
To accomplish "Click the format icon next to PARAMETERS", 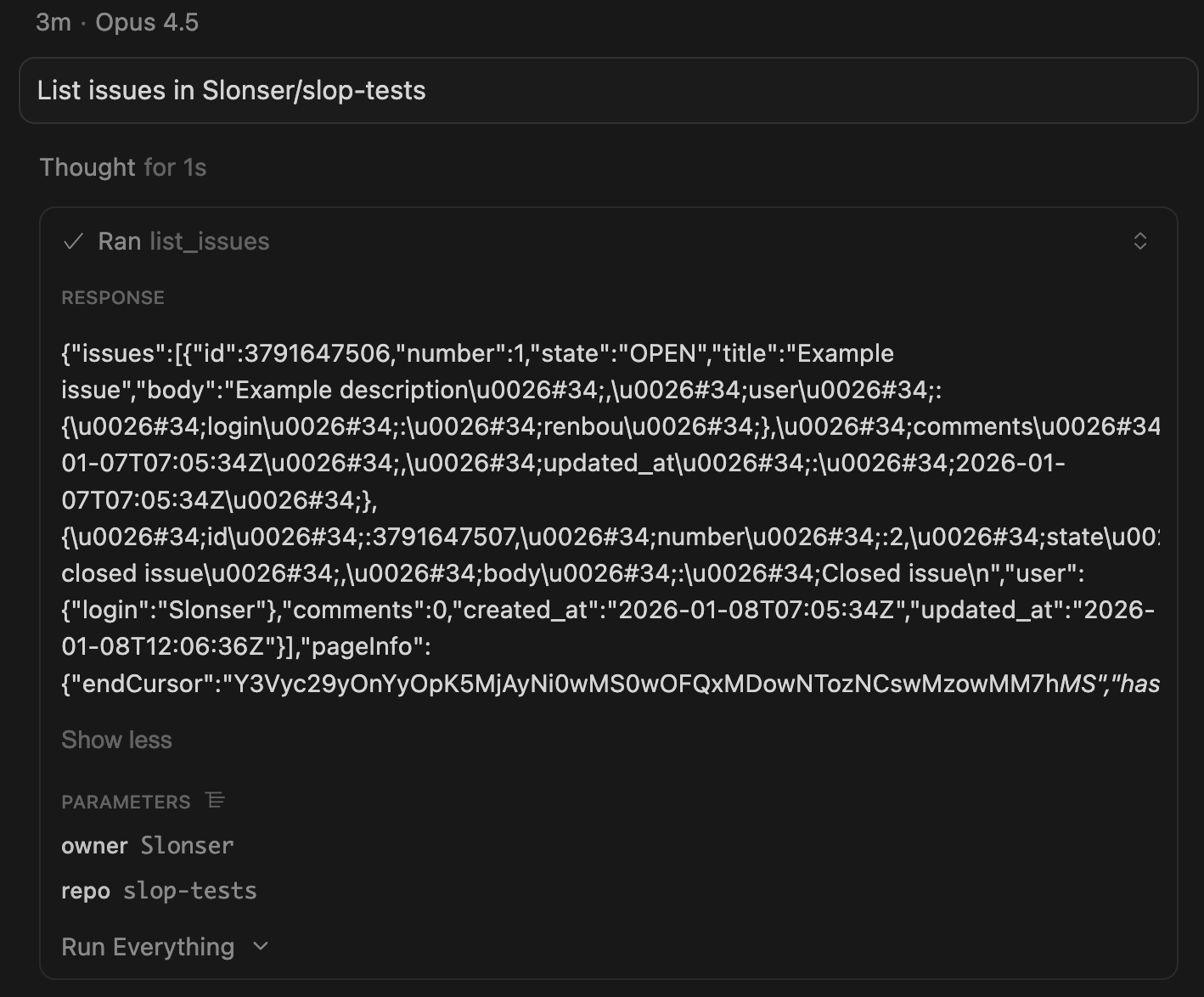I will (216, 800).
